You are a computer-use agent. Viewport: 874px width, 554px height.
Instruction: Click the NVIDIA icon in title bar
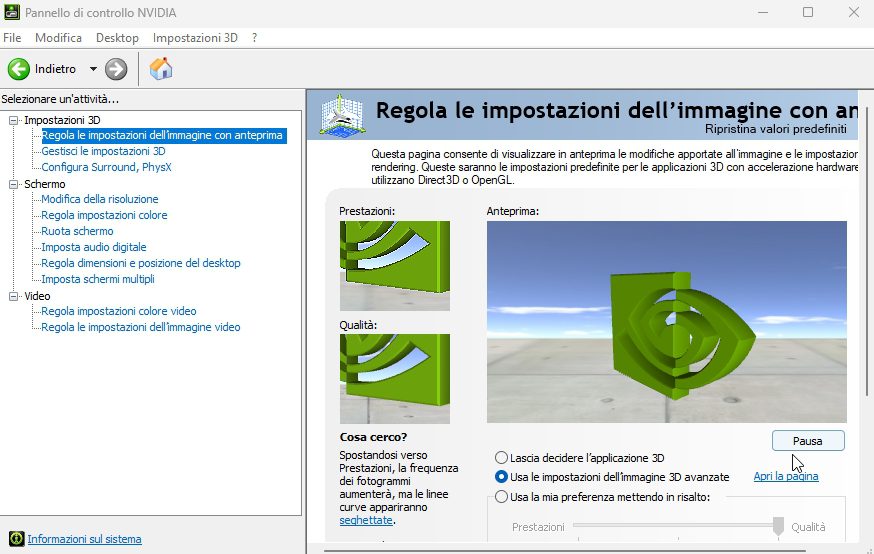click(12, 12)
